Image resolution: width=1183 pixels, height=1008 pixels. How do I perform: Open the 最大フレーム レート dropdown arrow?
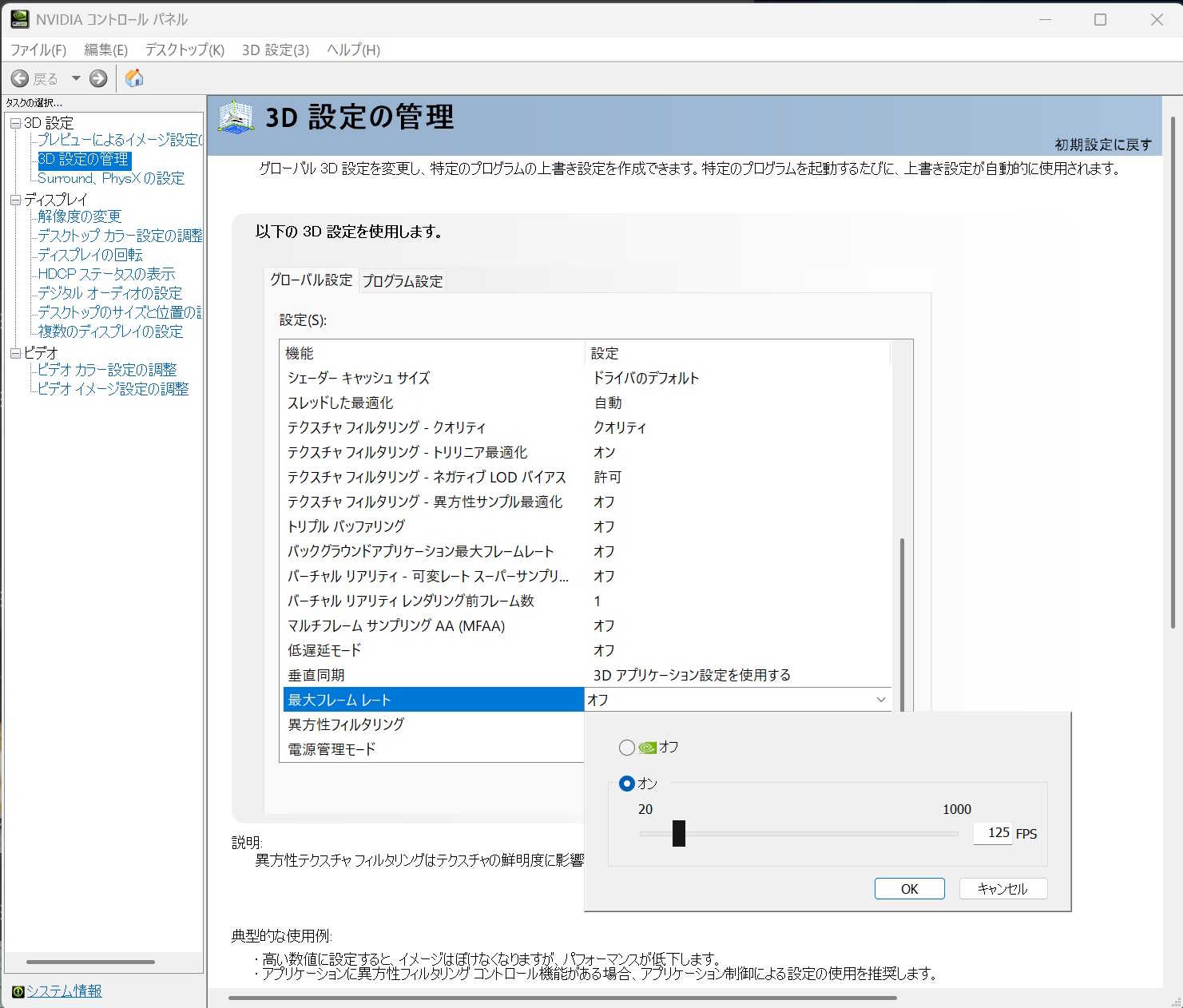(x=881, y=700)
